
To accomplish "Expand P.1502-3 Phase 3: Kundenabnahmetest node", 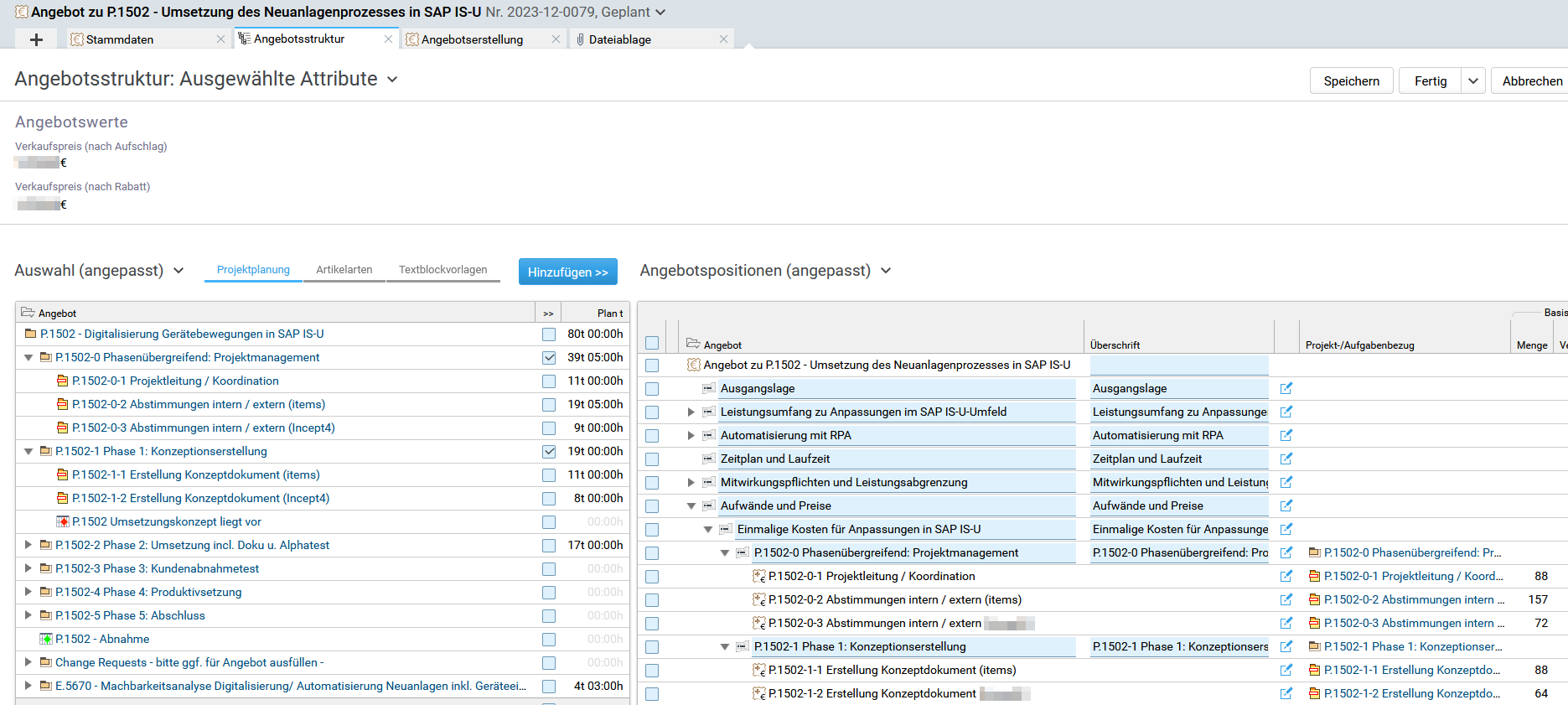I will coord(28,568).
